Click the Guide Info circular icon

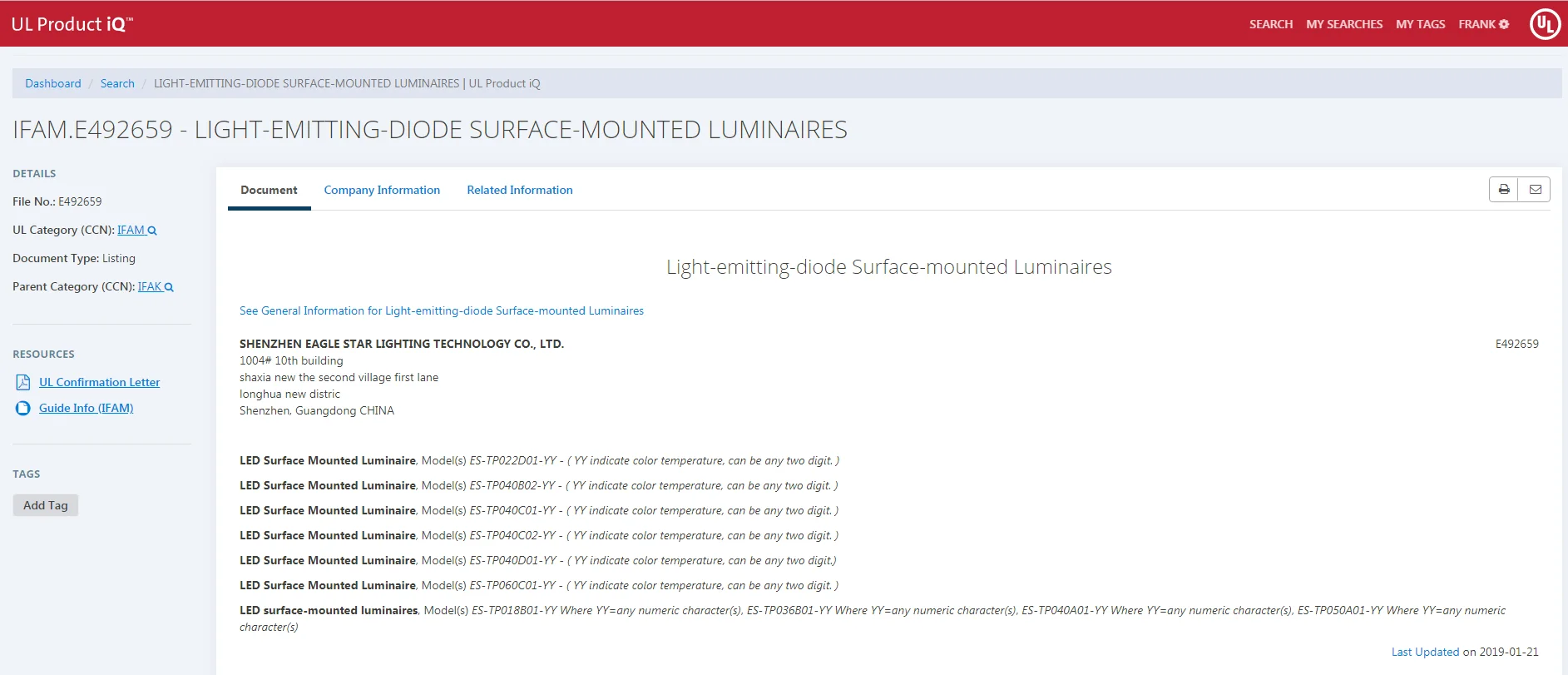pos(23,408)
